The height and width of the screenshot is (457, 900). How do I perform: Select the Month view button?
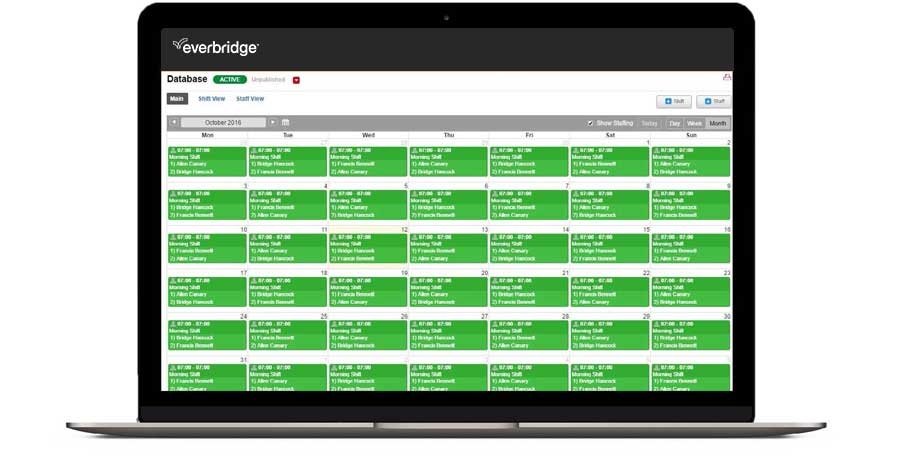point(718,123)
